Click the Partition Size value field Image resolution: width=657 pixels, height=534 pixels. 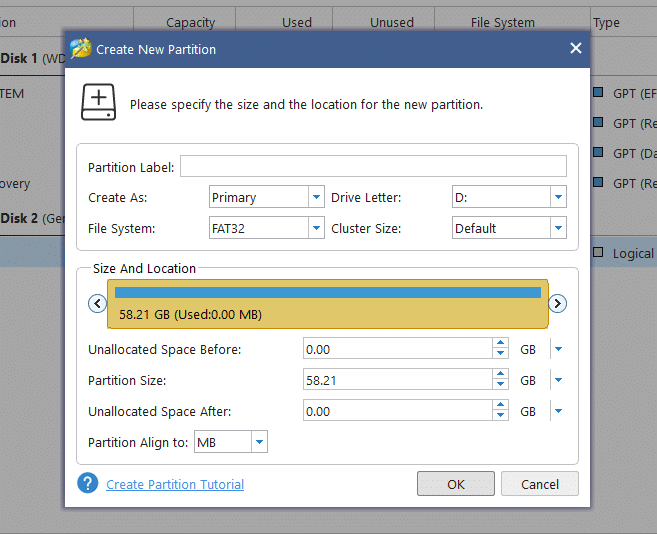point(397,380)
